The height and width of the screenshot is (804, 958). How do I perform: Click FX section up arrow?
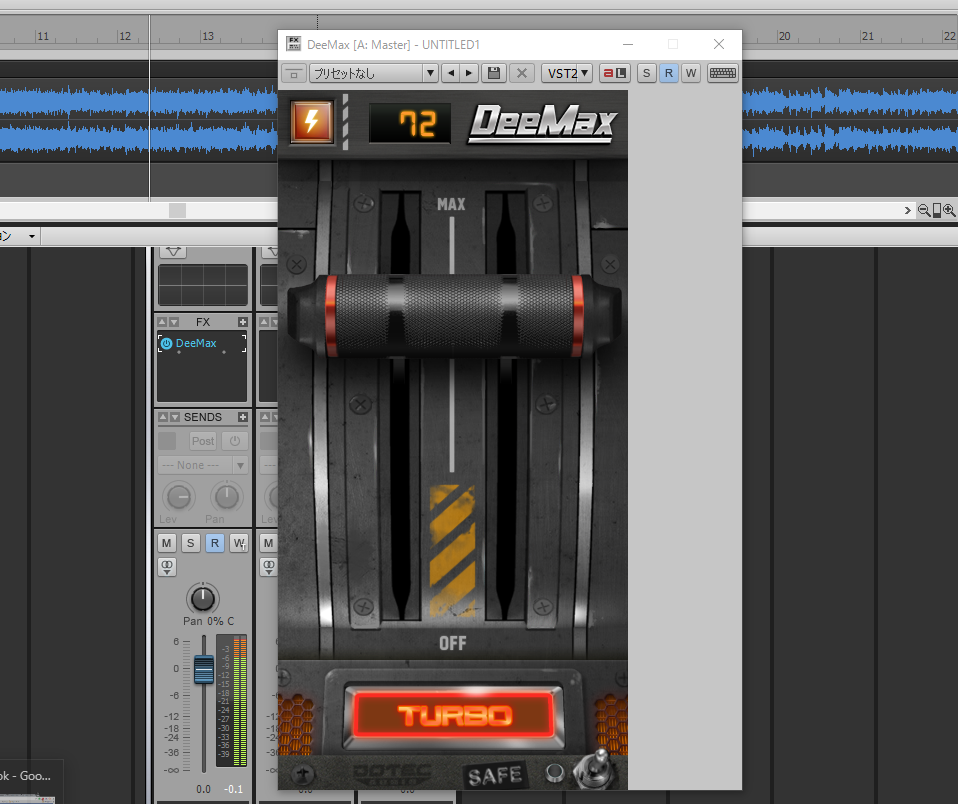click(x=162, y=322)
